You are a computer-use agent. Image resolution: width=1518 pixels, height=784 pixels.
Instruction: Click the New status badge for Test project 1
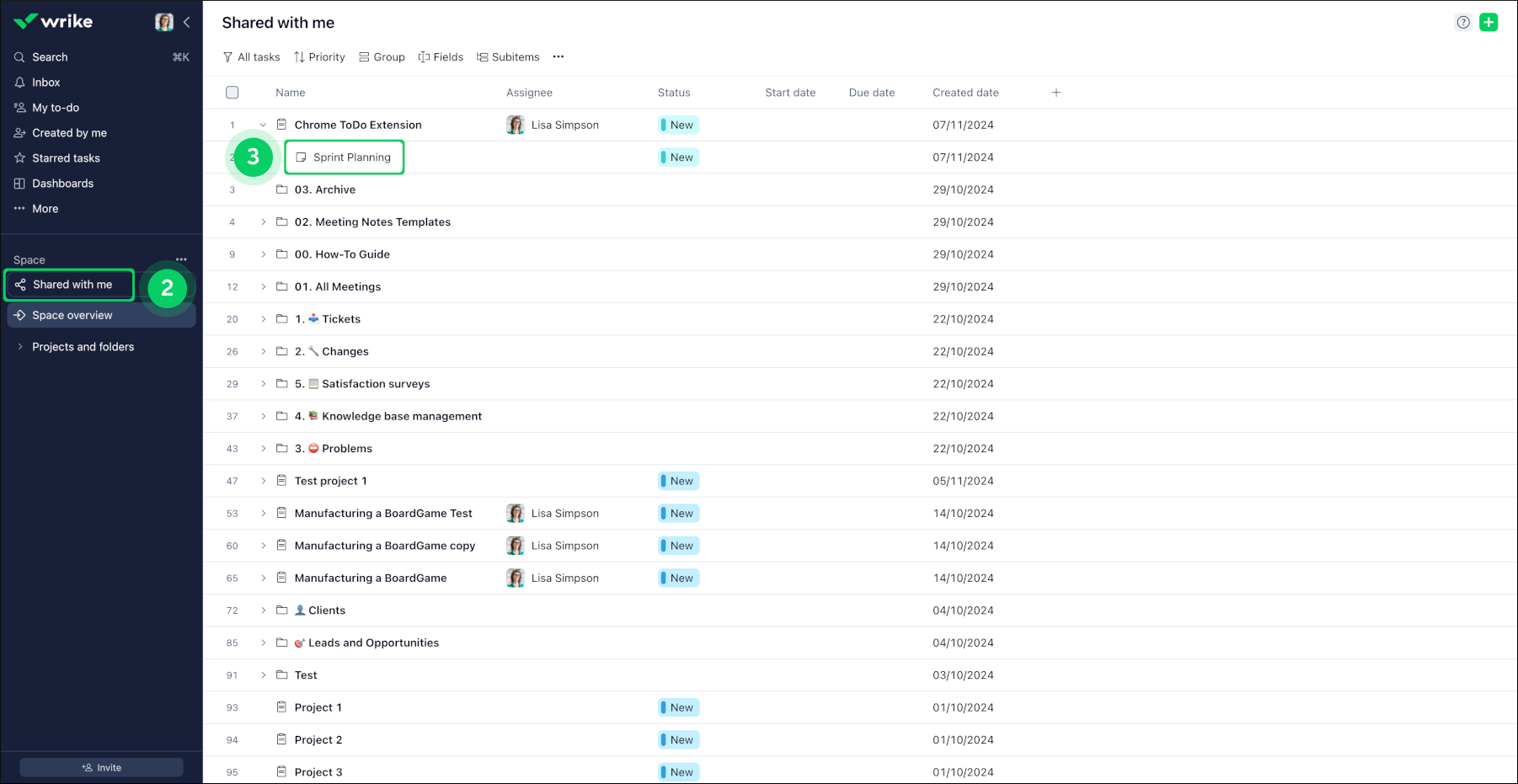coord(679,482)
